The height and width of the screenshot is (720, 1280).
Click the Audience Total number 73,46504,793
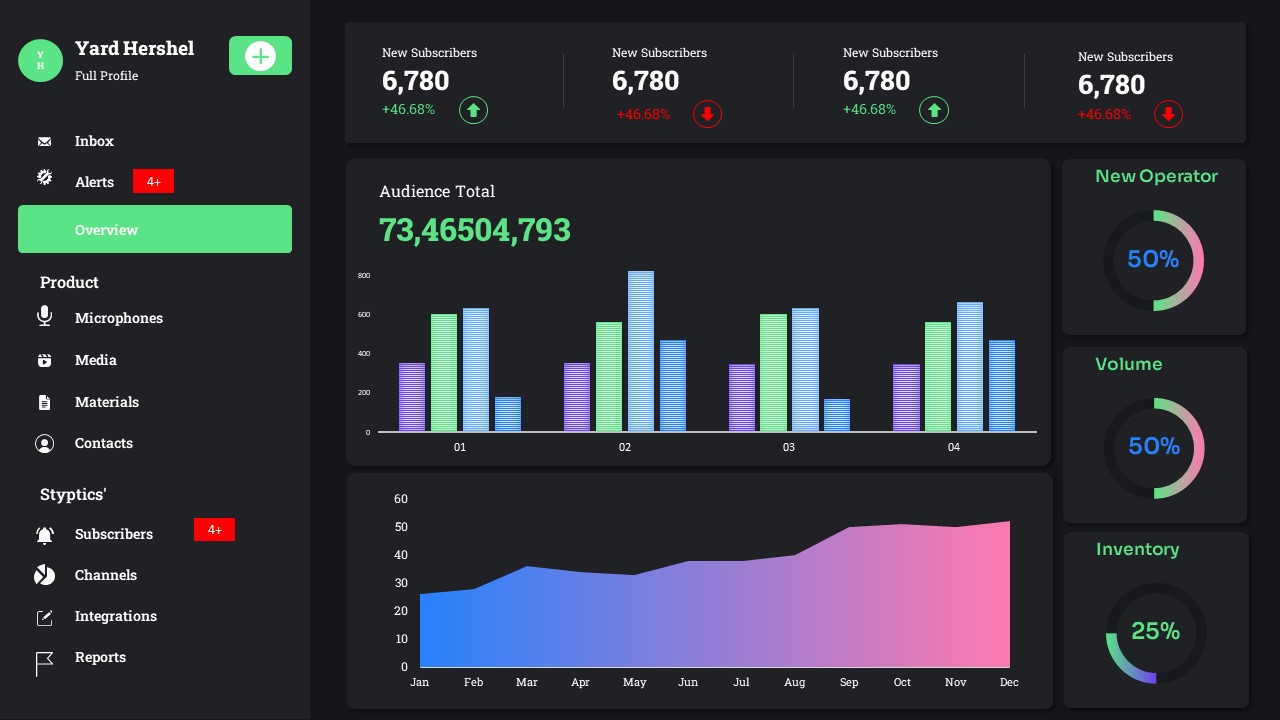pyautogui.click(x=474, y=230)
